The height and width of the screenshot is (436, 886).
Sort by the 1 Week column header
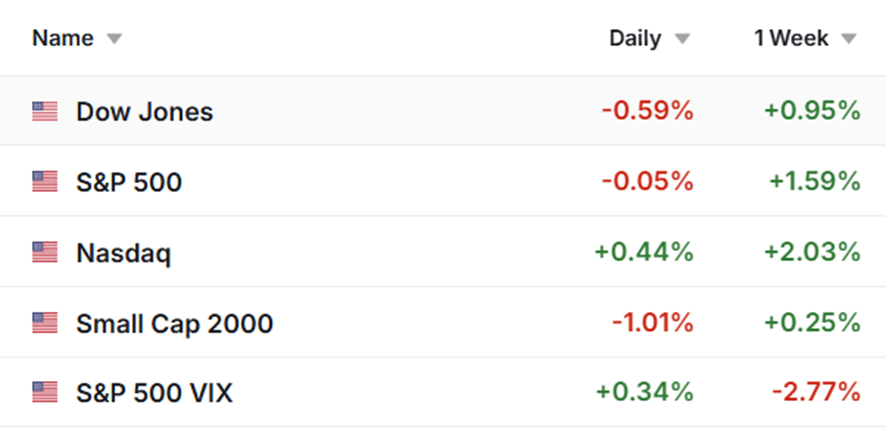(792, 38)
